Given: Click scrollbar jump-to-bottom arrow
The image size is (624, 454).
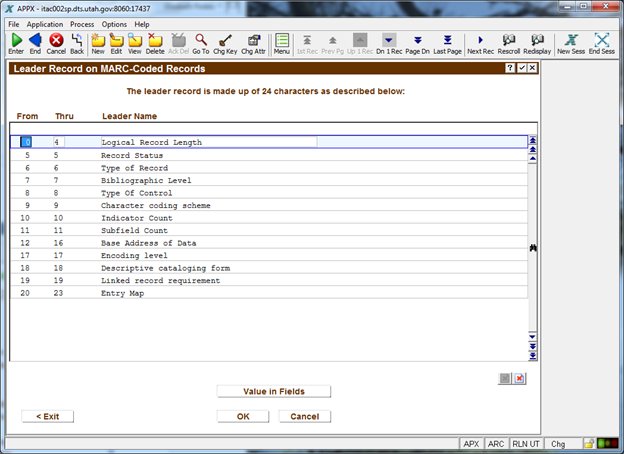Looking at the screenshot, I should click(533, 355).
